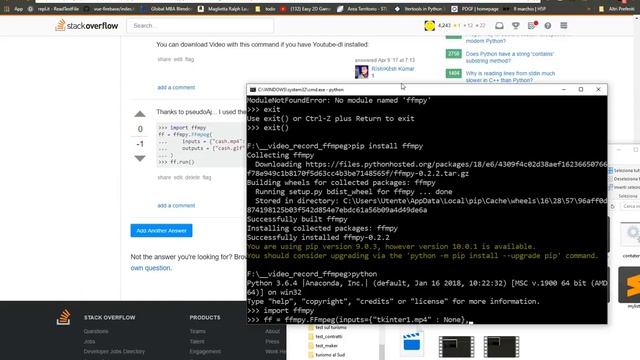Open the Altri Preferiti bookmarks folder
This screenshot has height=360, width=640.
tap(617, 9)
